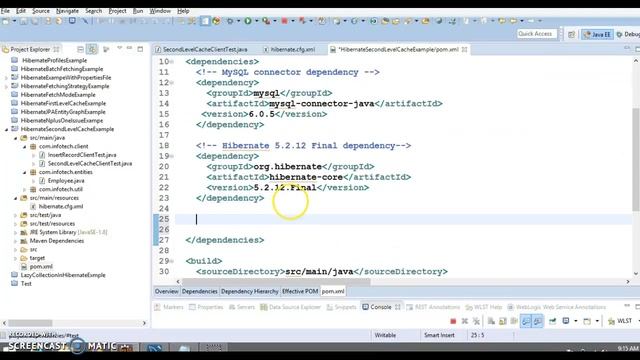The height and width of the screenshot is (360, 640).
Task: Switch to Java EE perspective
Action: (597, 35)
